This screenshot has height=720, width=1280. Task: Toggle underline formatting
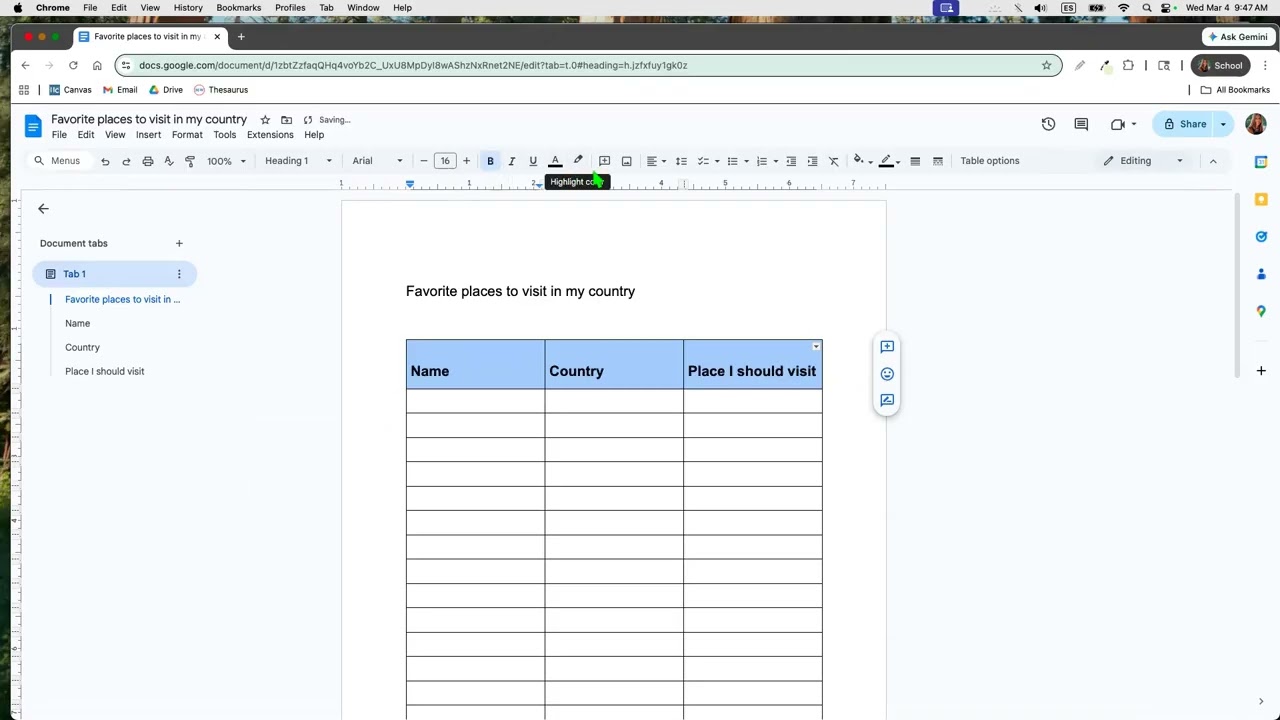tap(533, 161)
